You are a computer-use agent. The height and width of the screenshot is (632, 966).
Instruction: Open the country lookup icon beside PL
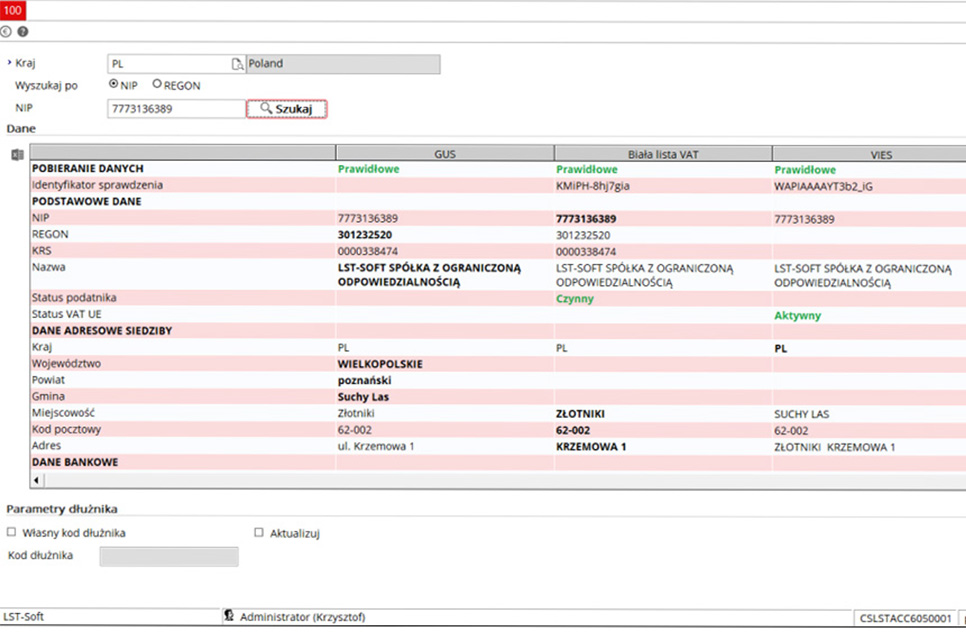coord(237,64)
